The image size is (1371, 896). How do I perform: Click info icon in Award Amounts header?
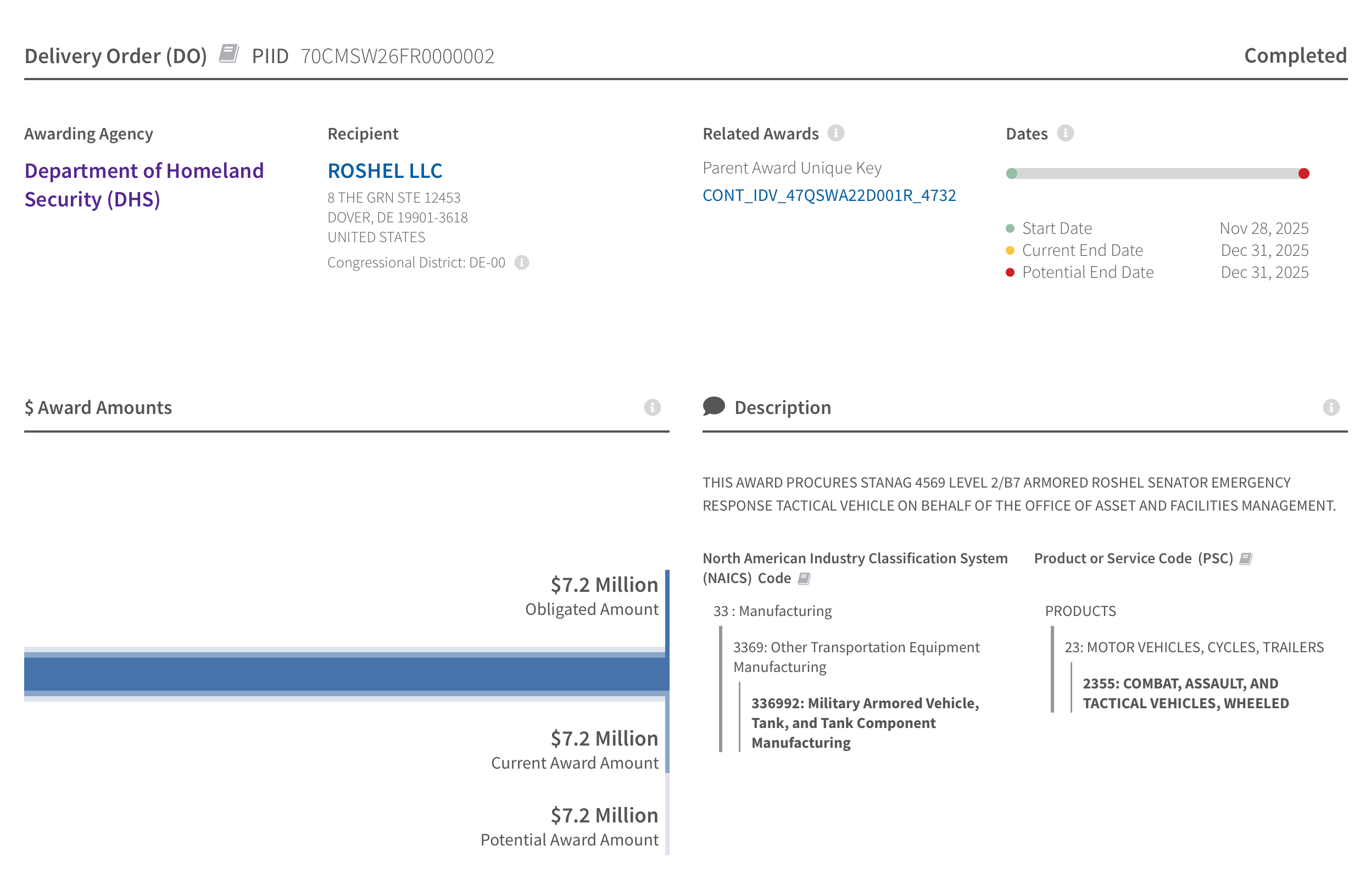pyautogui.click(x=651, y=408)
